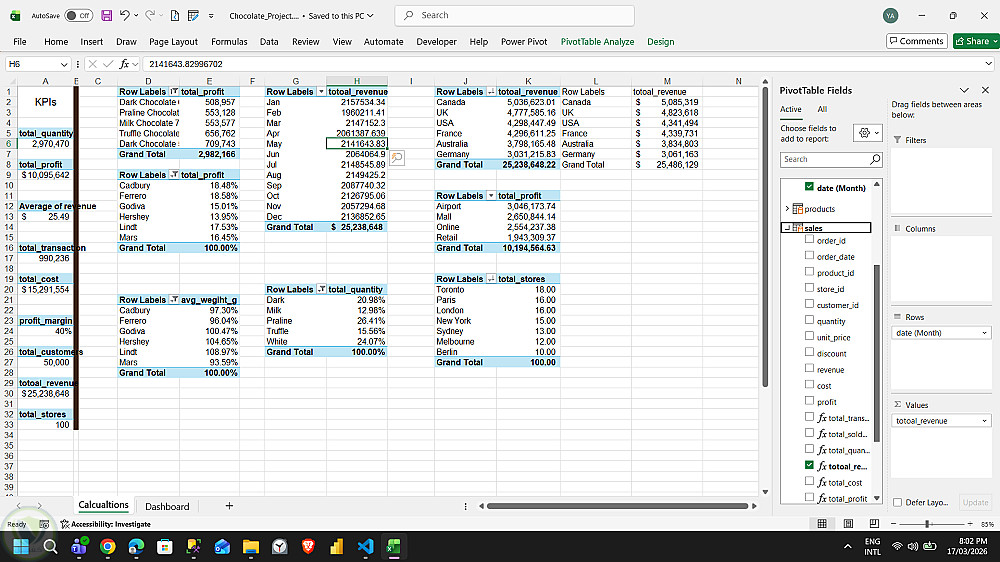The width and height of the screenshot is (1000, 562).
Task: Open the totoal_revenue Values field dropdown
Action: [x=984, y=421]
